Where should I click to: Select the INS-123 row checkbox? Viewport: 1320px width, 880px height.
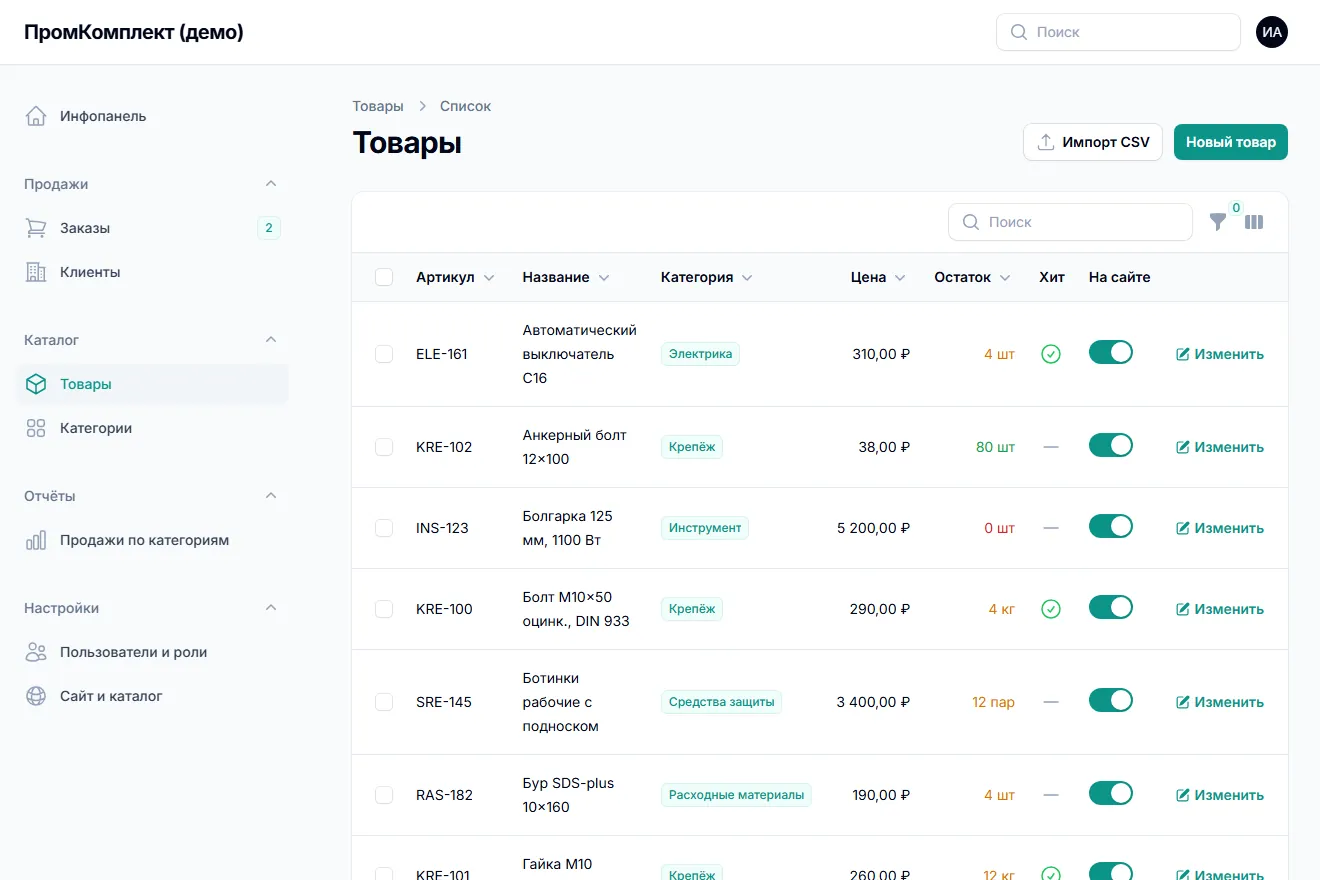click(384, 528)
